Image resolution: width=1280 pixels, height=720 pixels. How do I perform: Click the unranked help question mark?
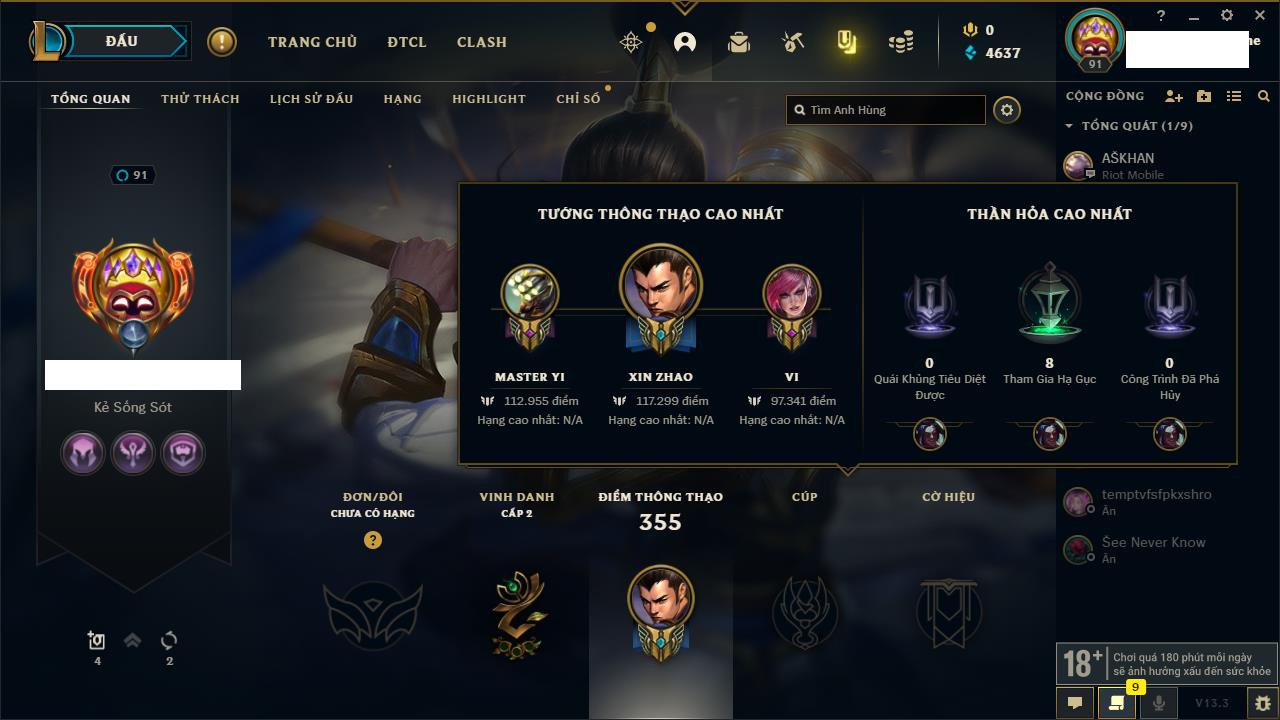tap(373, 540)
